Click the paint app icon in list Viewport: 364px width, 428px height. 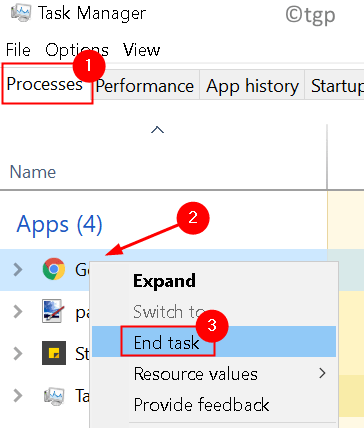pos(52,311)
